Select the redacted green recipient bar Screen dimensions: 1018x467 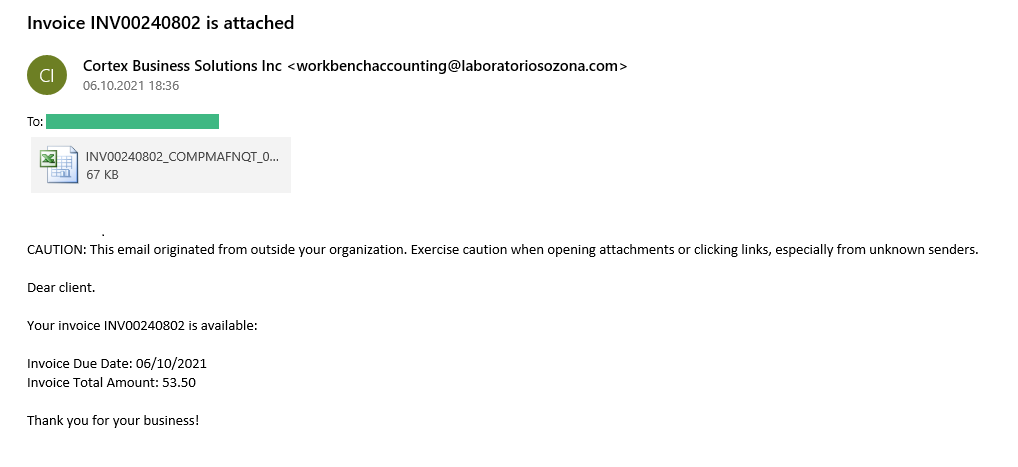(132, 121)
